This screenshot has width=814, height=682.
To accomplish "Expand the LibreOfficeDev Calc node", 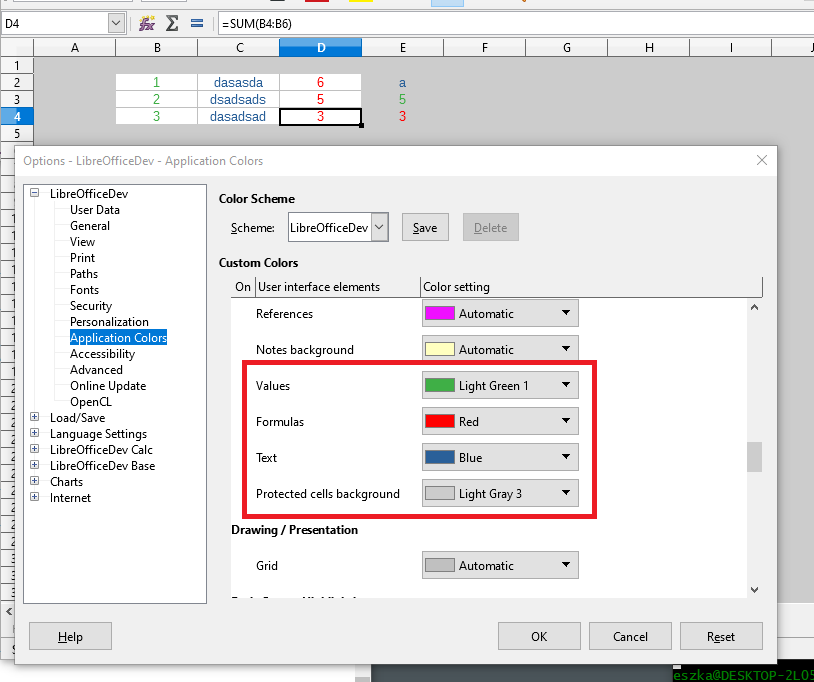I will pos(36,449).
